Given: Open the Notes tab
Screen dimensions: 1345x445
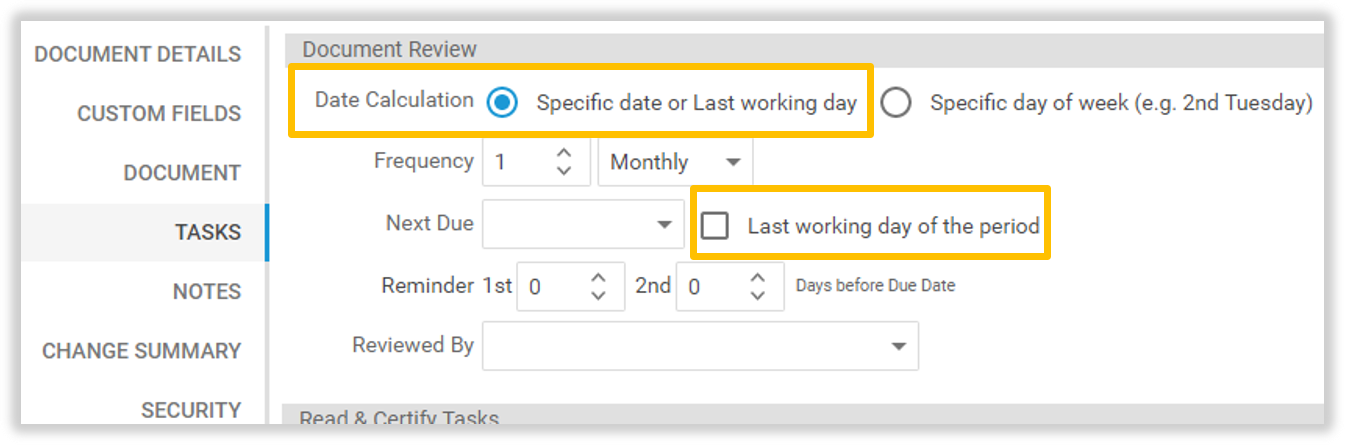Looking at the screenshot, I should [x=207, y=292].
